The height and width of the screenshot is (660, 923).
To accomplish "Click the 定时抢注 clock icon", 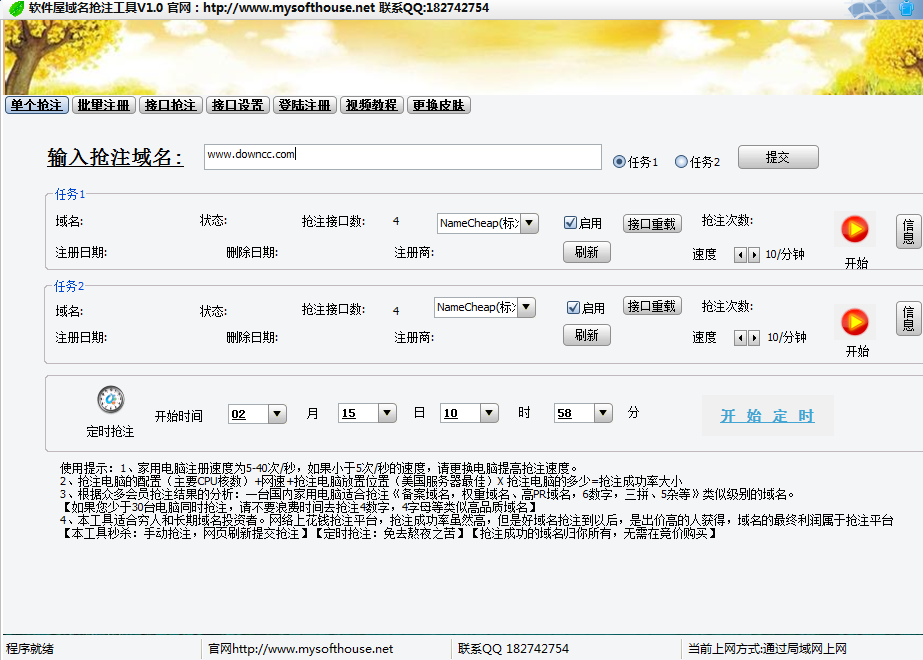I will (110, 398).
